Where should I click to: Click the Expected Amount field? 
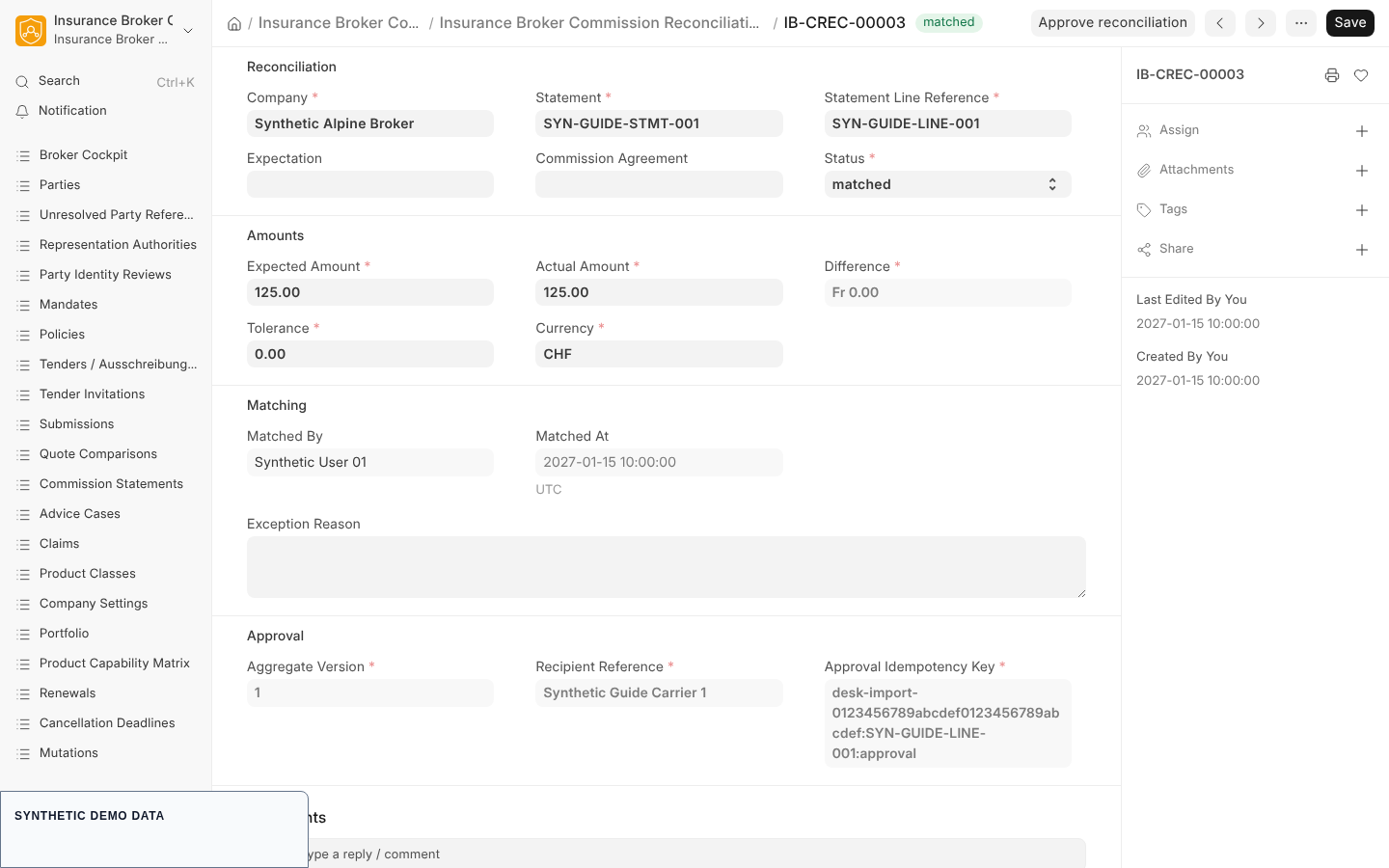click(370, 292)
